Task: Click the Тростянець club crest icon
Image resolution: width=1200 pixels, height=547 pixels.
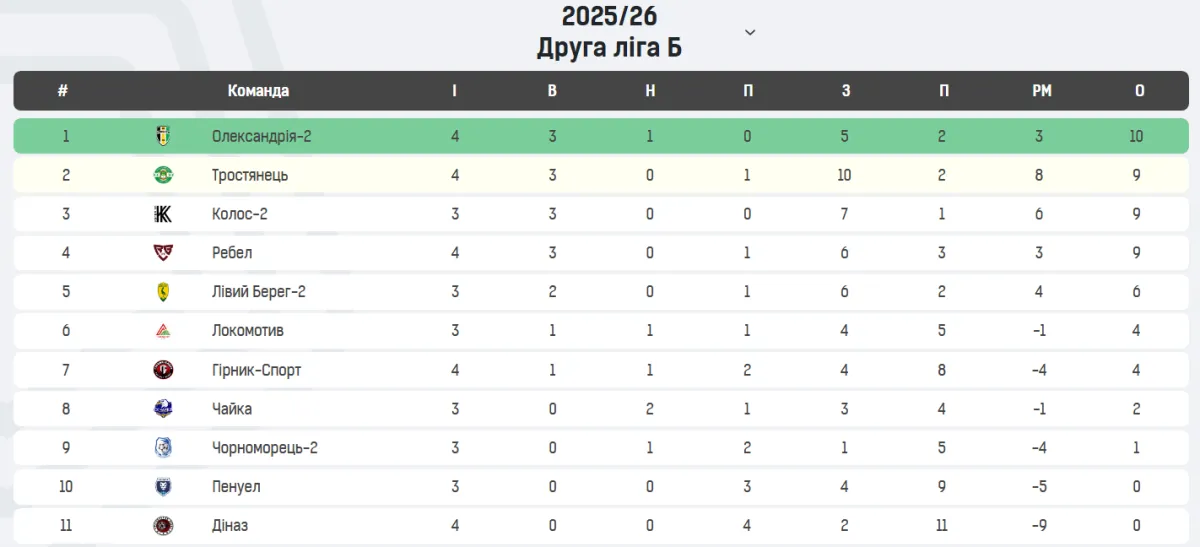Action: pyautogui.click(x=163, y=175)
